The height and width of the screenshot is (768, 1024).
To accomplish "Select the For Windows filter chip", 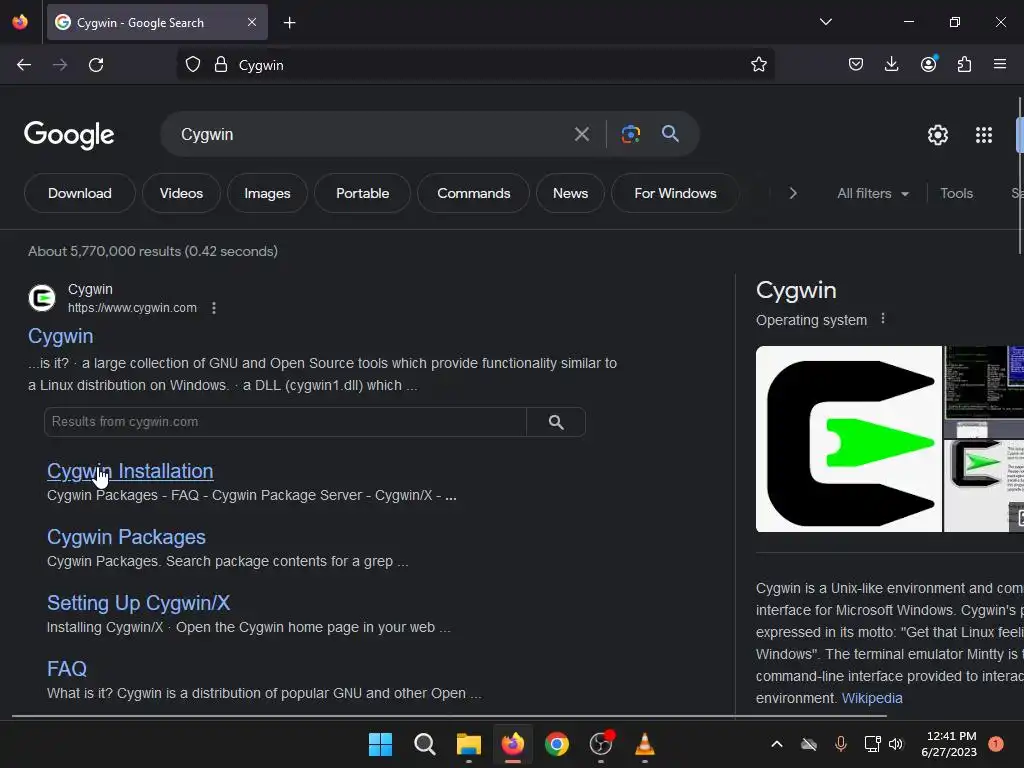I will [675, 193].
